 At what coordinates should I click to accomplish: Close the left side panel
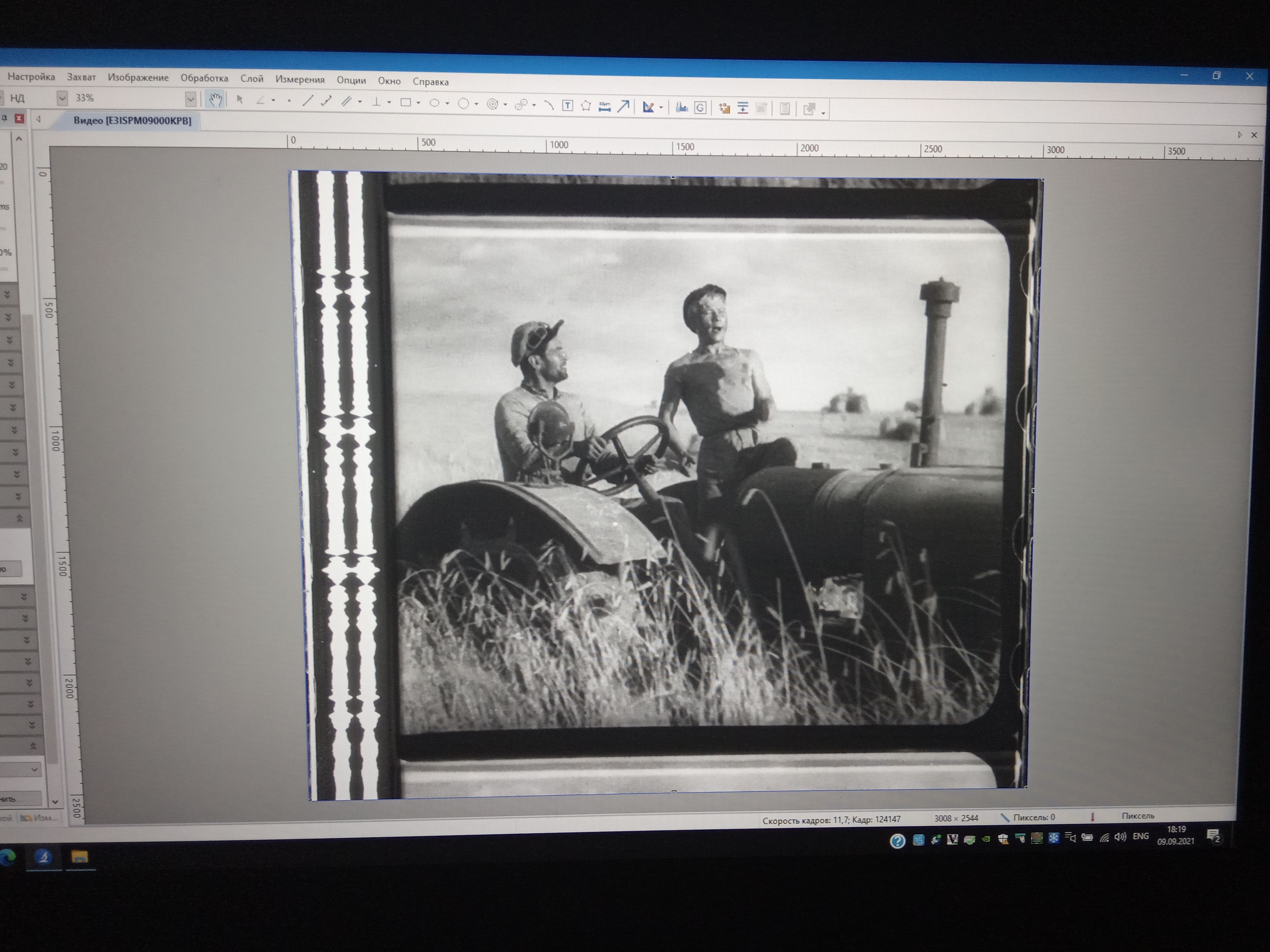[x=19, y=118]
